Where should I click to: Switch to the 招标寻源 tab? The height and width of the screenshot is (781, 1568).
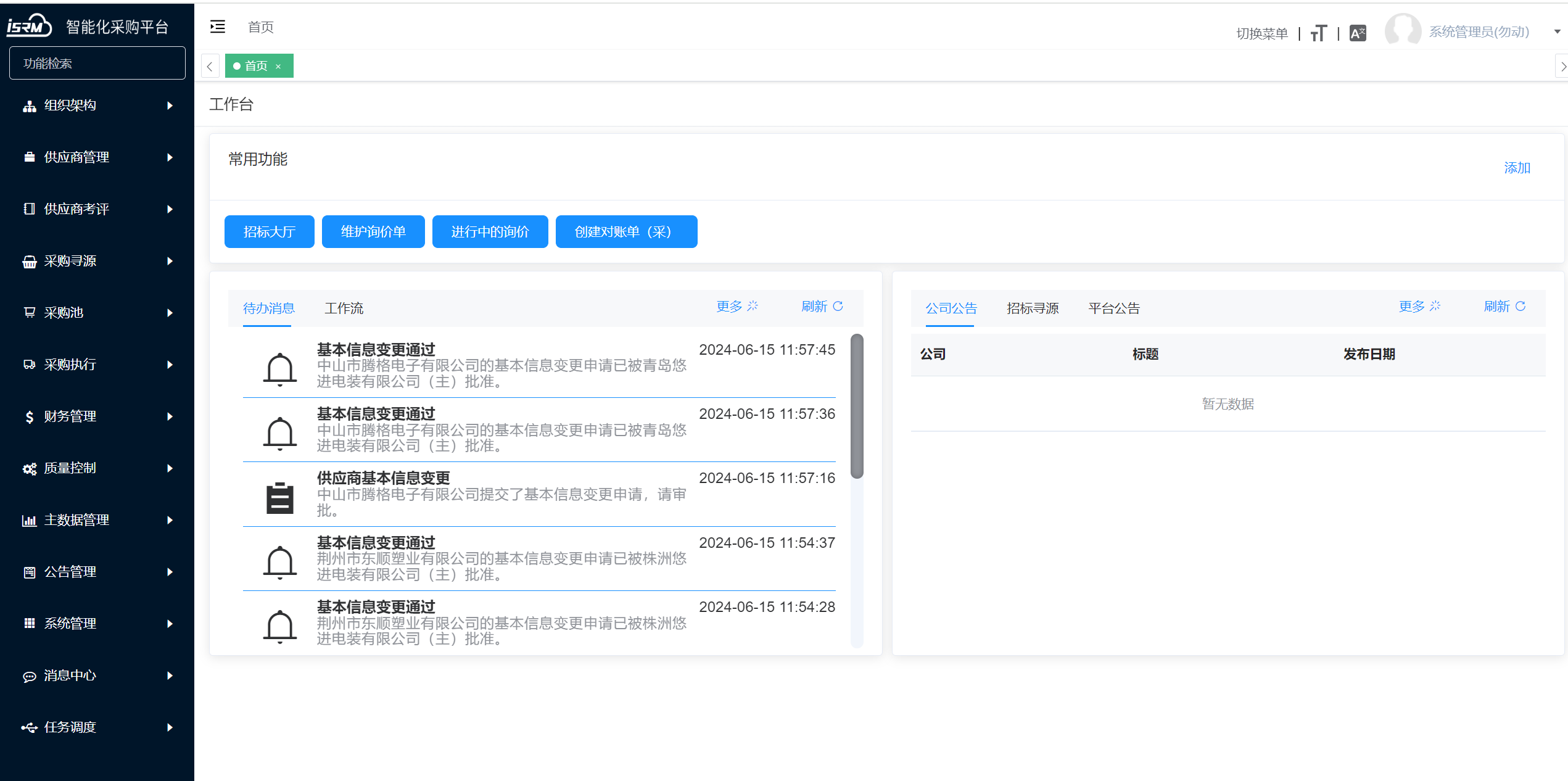tap(1033, 308)
